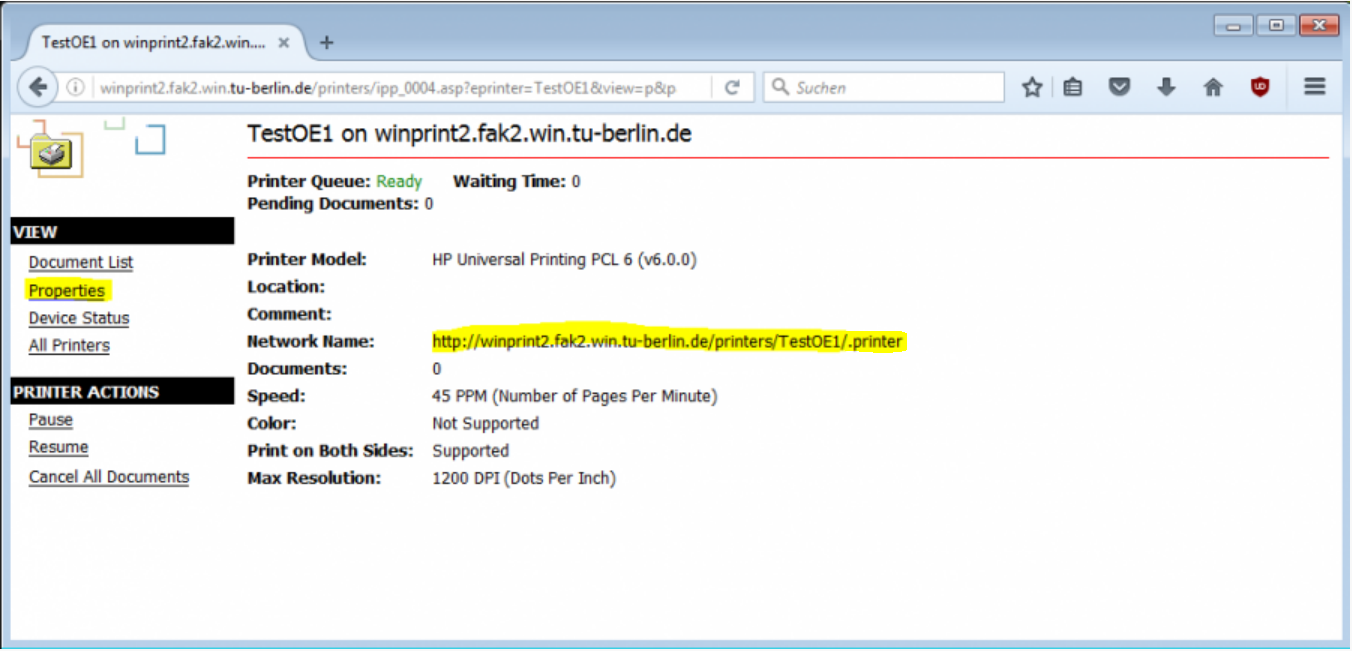Open the Document List link
1352x651 pixels.
pyautogui.click(x=81, y=263)
